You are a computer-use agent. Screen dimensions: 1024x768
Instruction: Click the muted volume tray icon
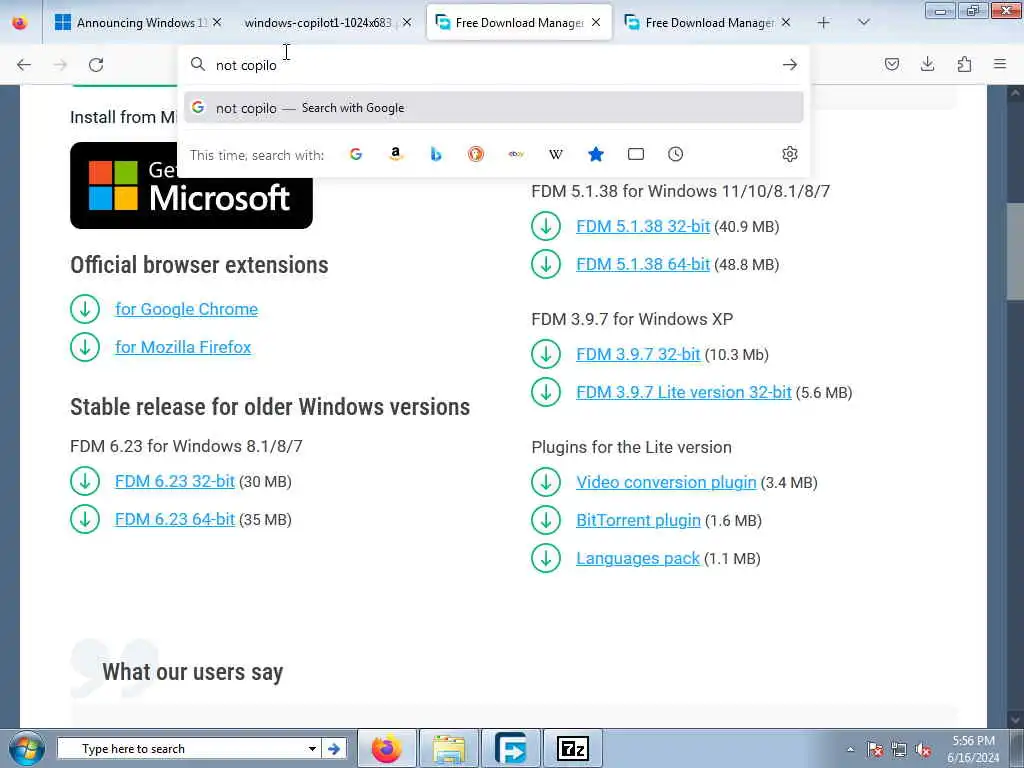[x=923, y=750]
